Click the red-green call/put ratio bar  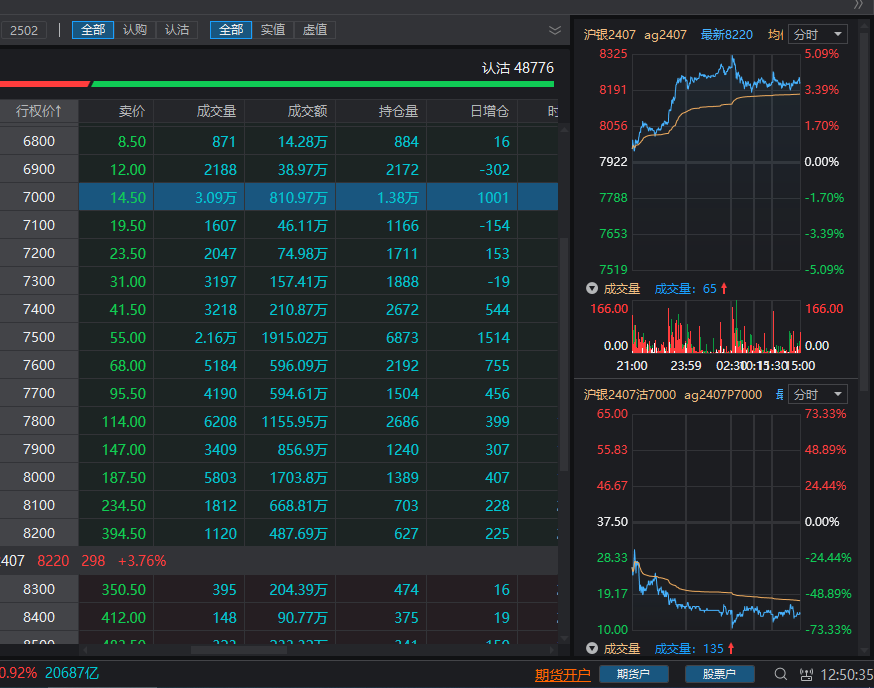(277, 84)
